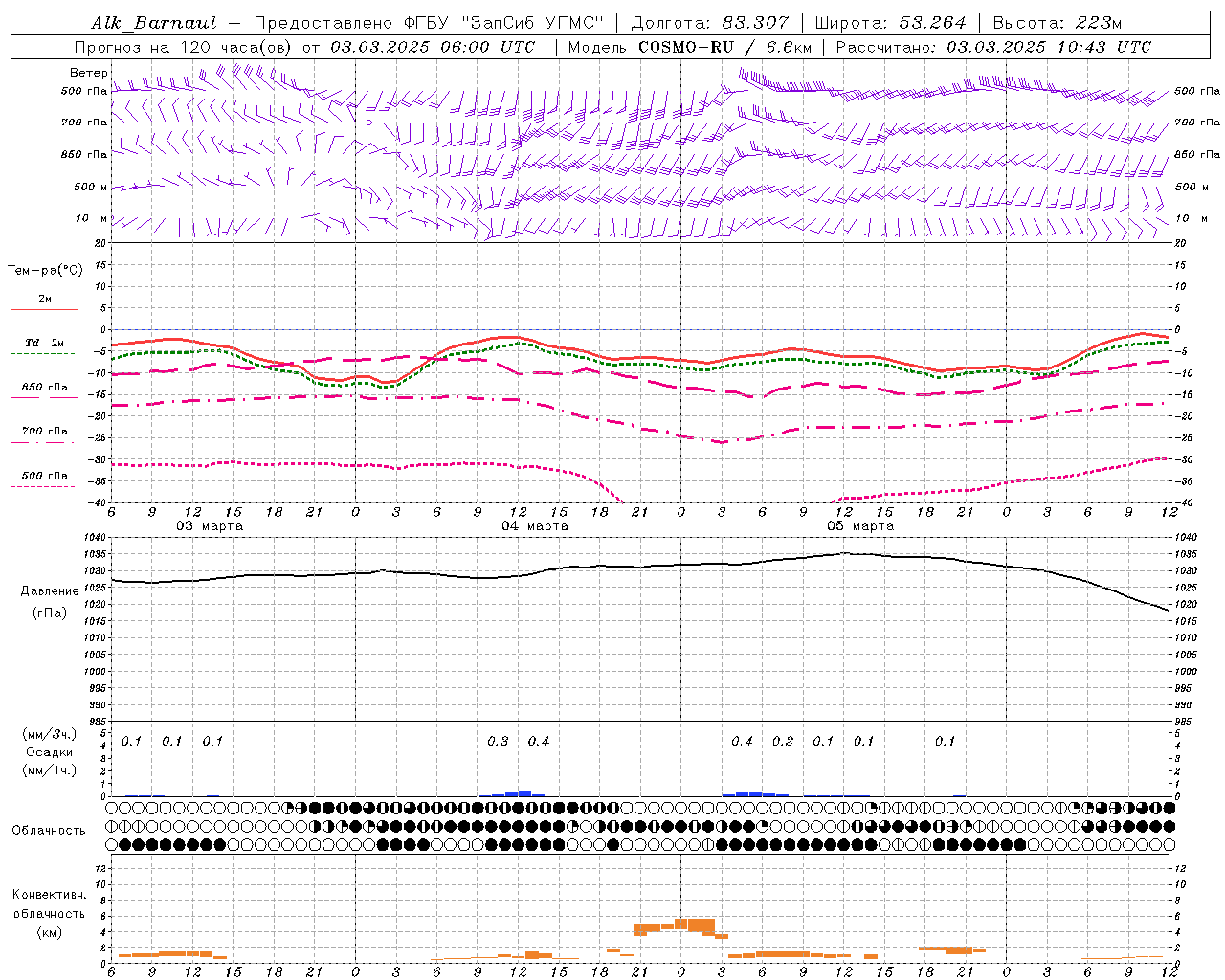1225x980 pixels.
Task: Click the "850 гПа" legend entry in the temperature panel
Action: pyautogui.click(x=45, y=388)
